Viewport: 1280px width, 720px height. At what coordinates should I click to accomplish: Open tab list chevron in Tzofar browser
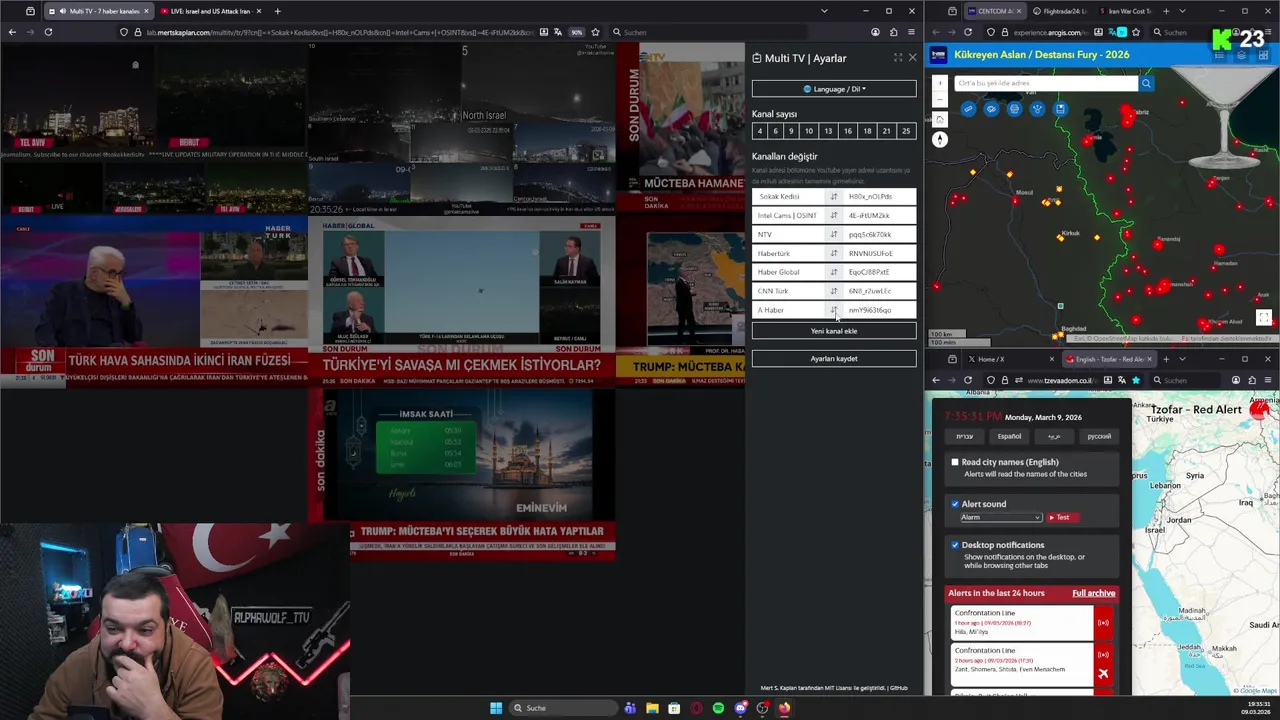pos(1182,359)
